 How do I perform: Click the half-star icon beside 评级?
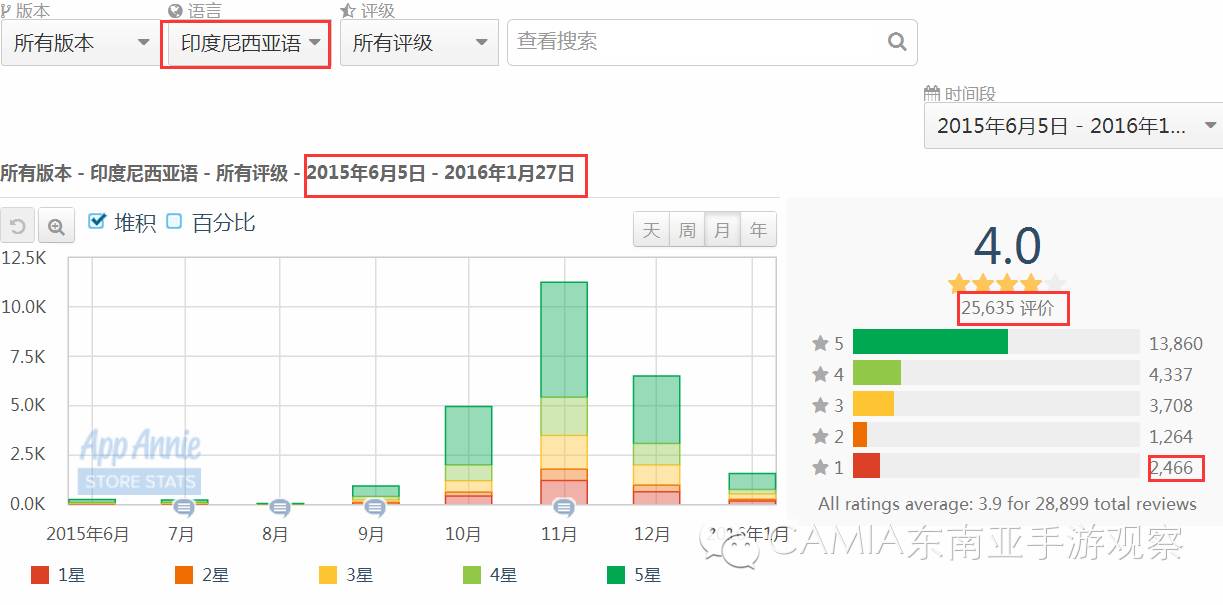point(348,10)
